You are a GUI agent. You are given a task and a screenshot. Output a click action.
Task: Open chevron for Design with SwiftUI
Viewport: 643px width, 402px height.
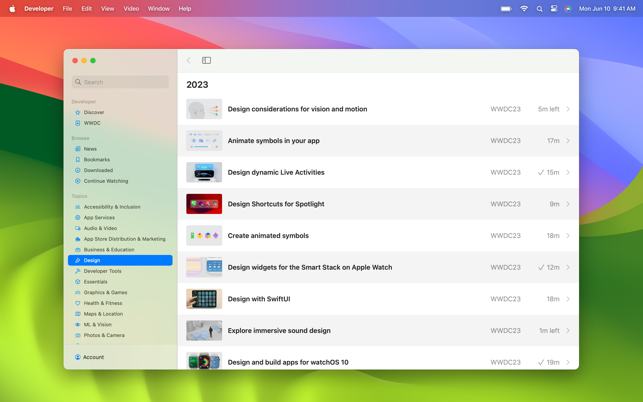(x=568, y=299)
